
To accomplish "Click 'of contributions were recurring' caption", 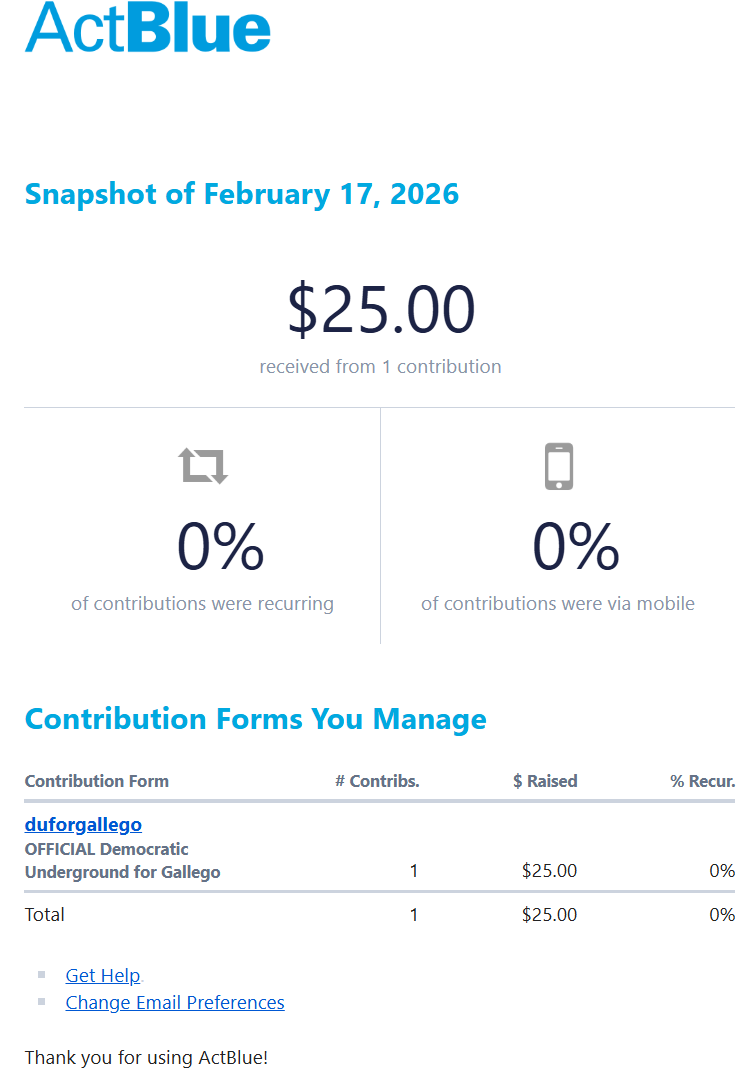I will point(202,604).
